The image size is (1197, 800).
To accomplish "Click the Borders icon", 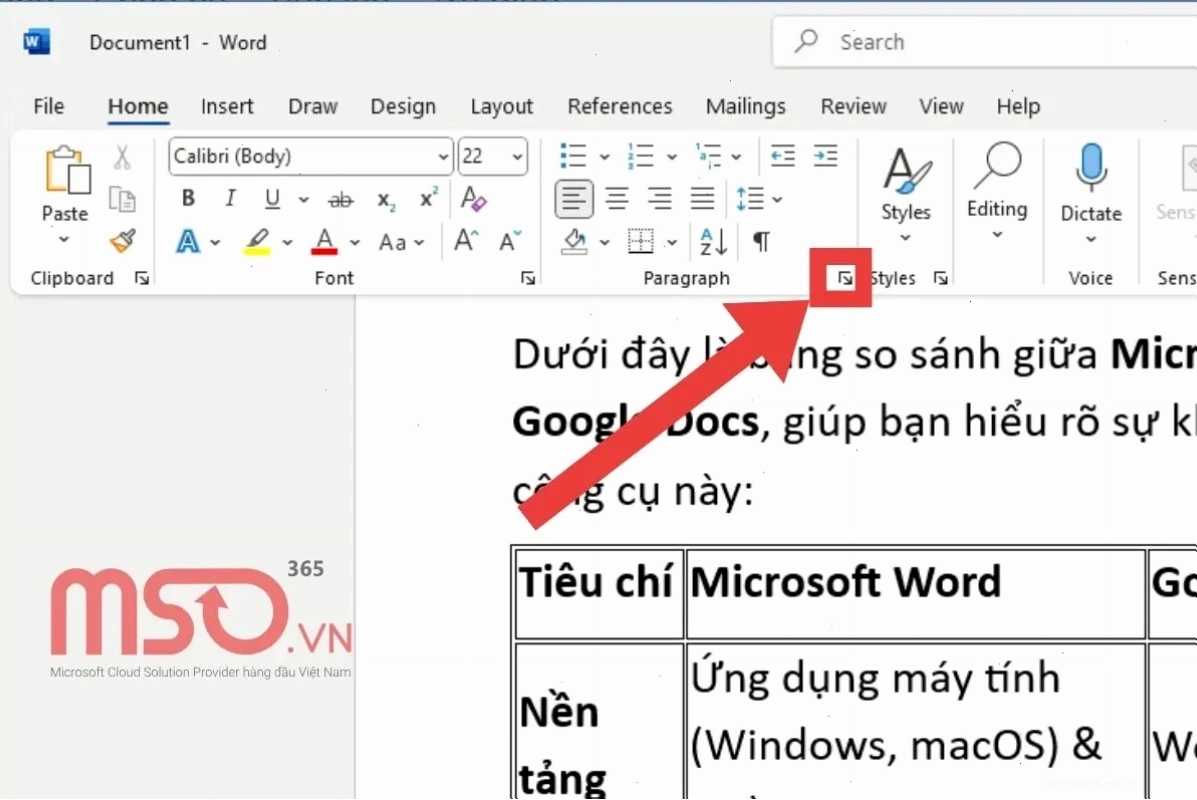I will [x=640, y=242].
